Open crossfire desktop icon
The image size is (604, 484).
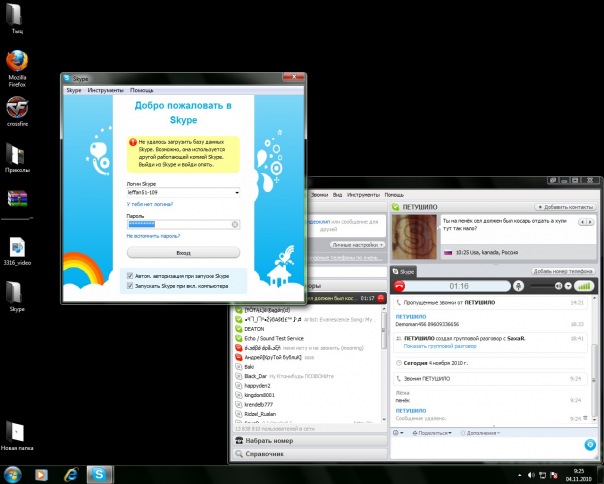pyautogui.click(x=17, y=111)
